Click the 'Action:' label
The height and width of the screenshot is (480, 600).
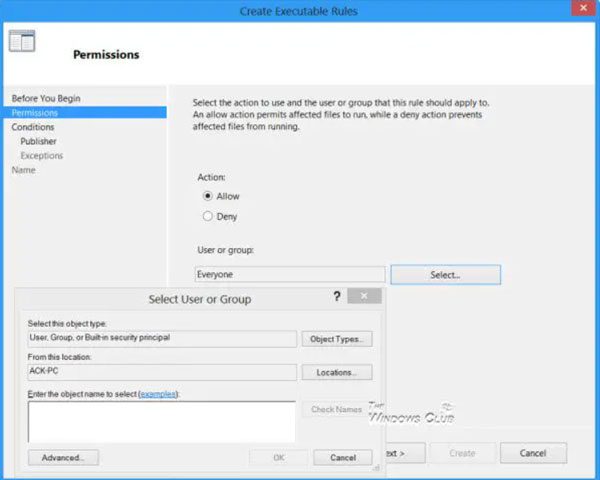[211, 177]
